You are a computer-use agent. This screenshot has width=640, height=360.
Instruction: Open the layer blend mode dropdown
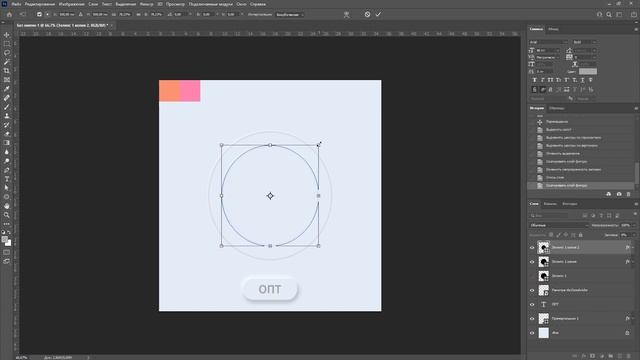[x=559, y=225]
